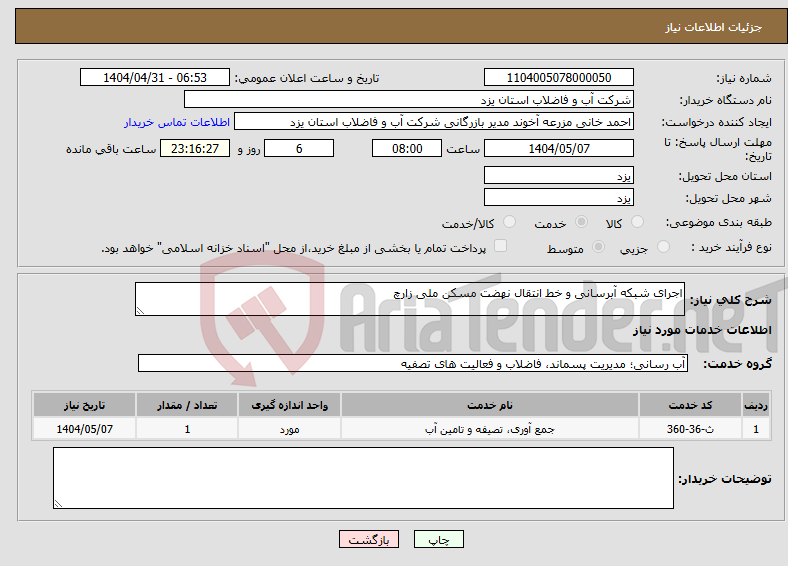
Task: Click the نام دستگاه خریدار label
Action: pyautogui.click(x=726, y=101)
